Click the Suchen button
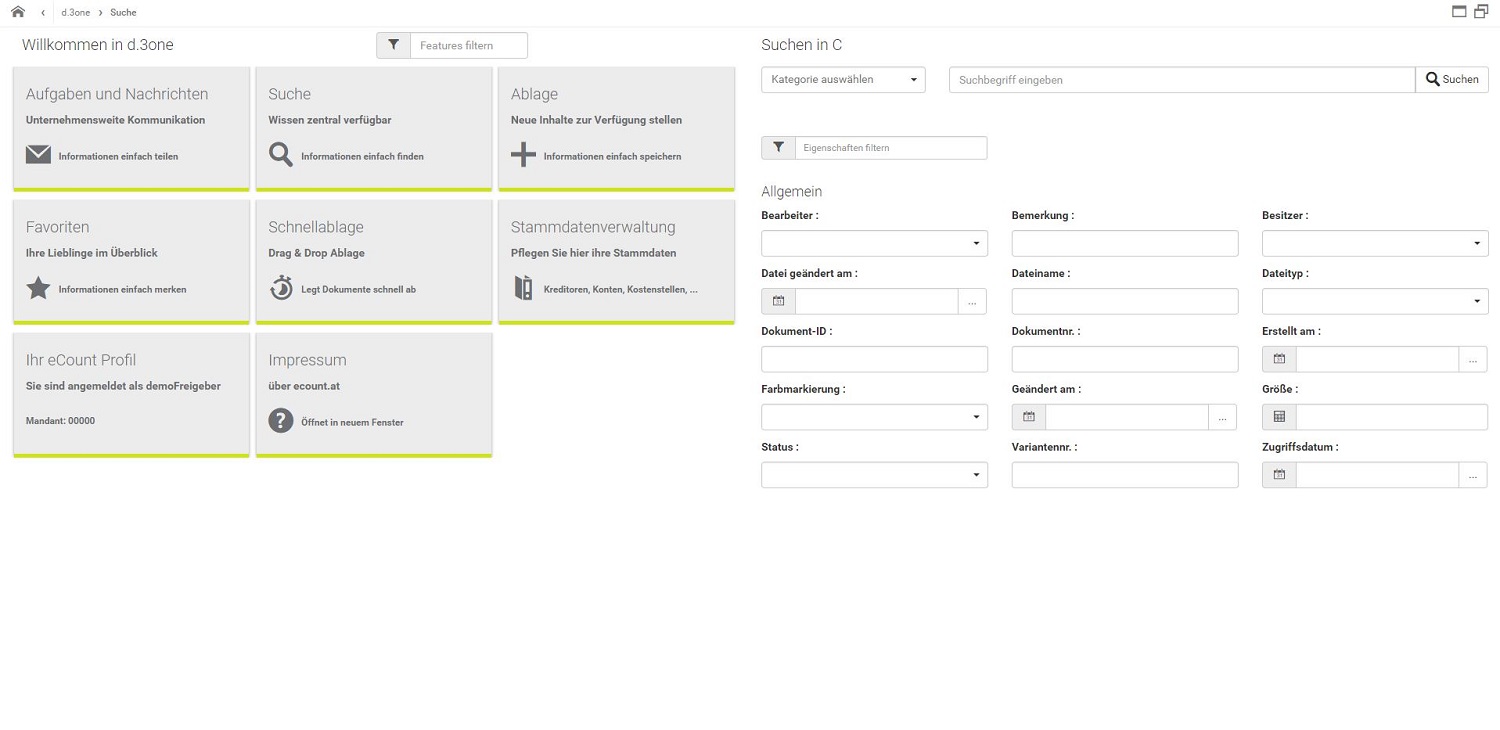Image resolution: width=1500 pixels, height=730 pixels. coord(1452,79)
